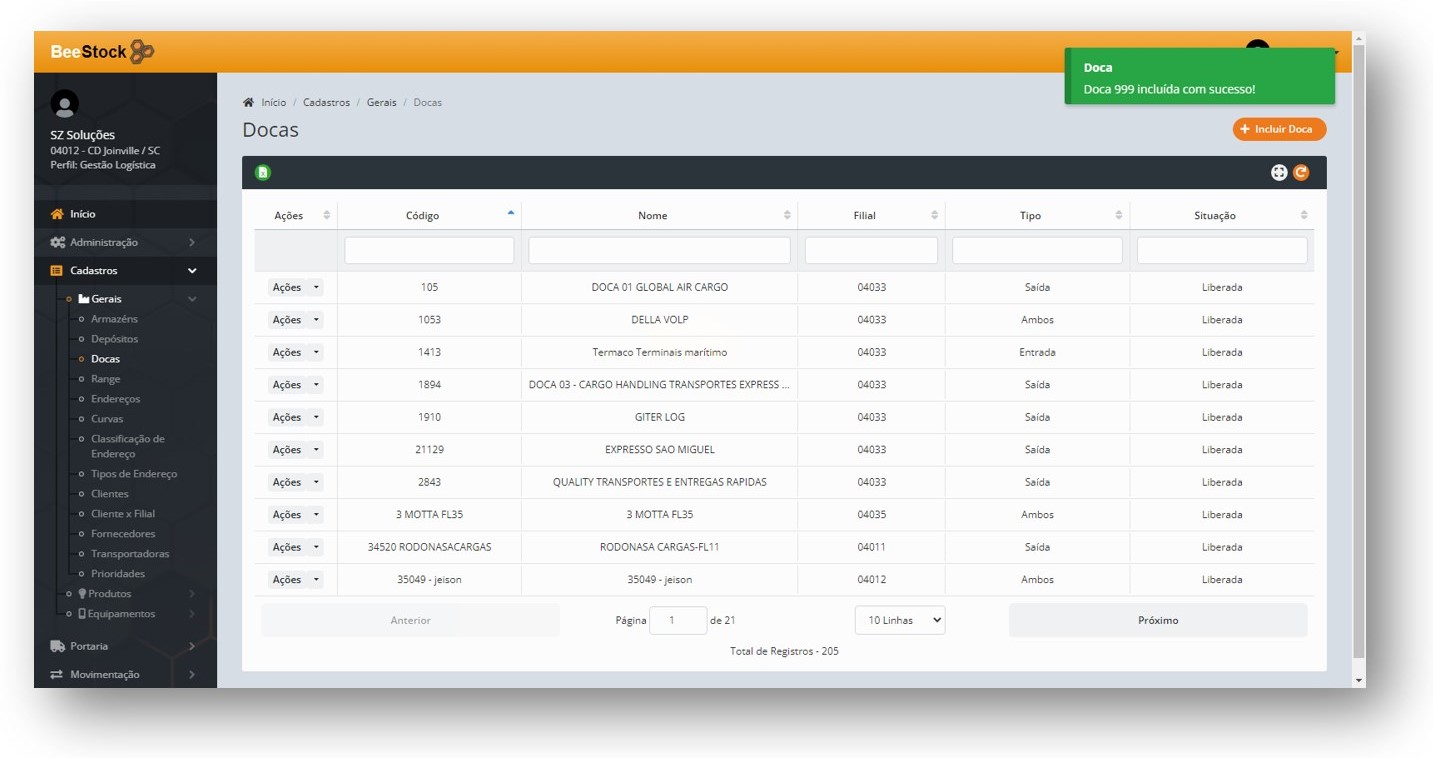Screen dimensions: 1433x758
Task: Click the Próximo page button
Action: [x=1157, y=620]
